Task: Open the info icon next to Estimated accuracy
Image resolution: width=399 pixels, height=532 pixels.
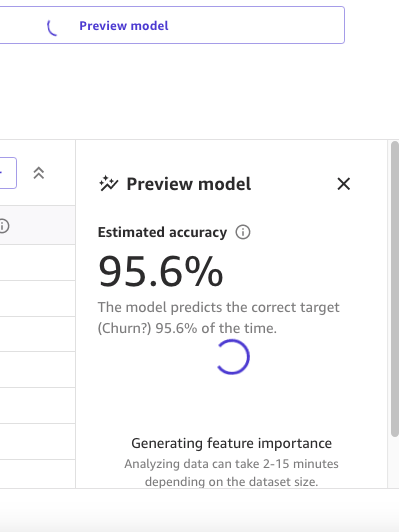Action: pyautogui.click(x=243, y=232)
